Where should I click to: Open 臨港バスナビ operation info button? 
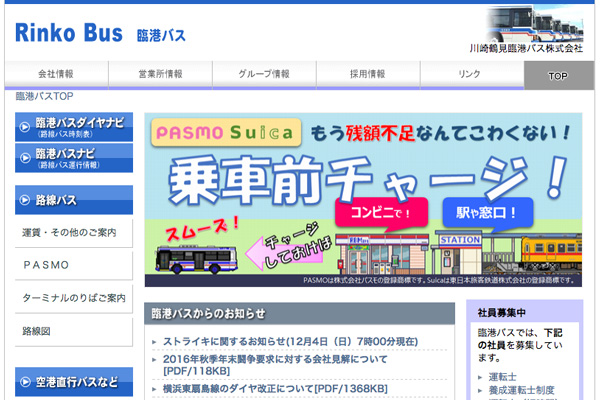coord(74,158)
